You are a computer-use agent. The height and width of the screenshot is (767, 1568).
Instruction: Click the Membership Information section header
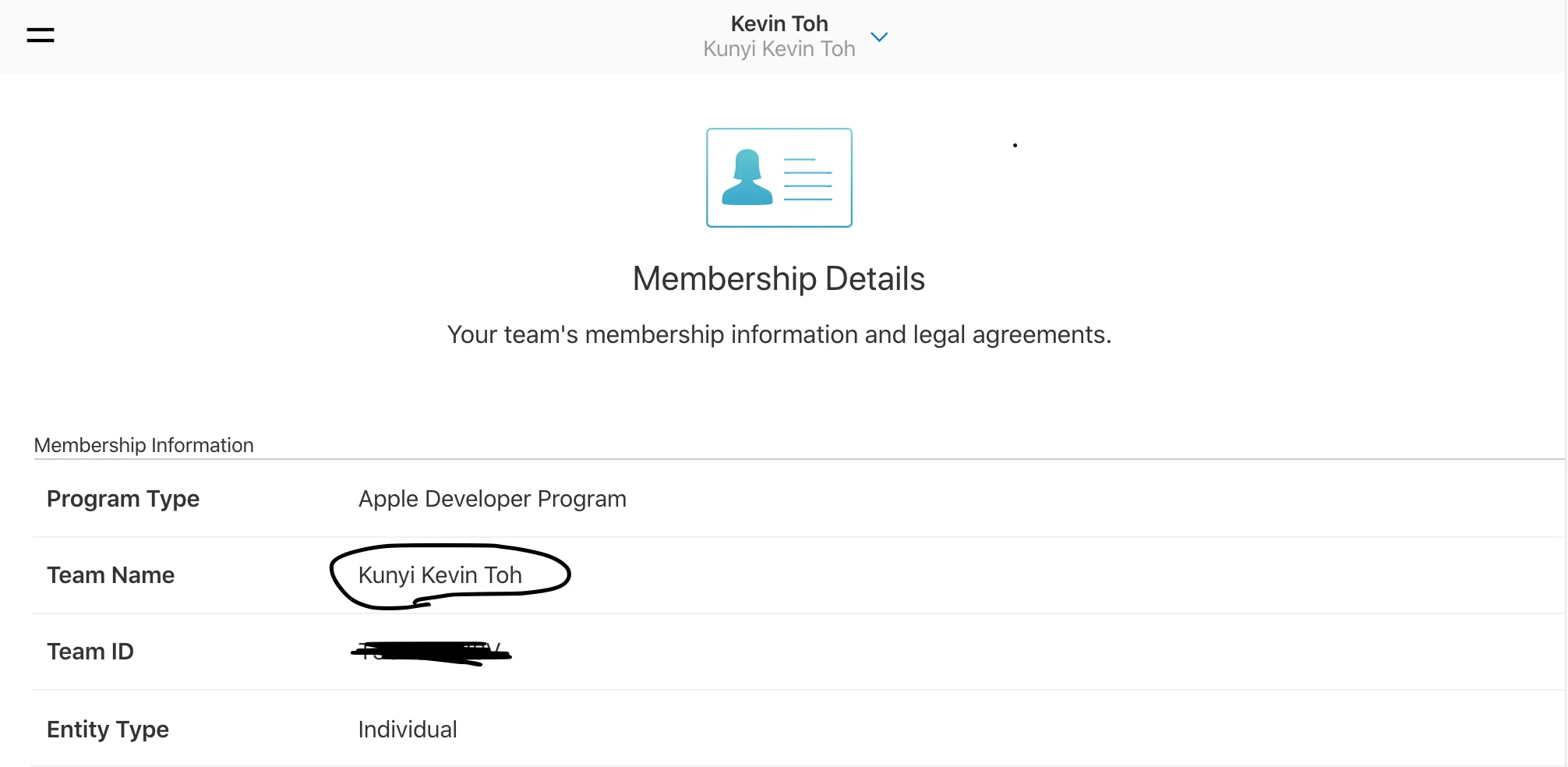(144, 445)
